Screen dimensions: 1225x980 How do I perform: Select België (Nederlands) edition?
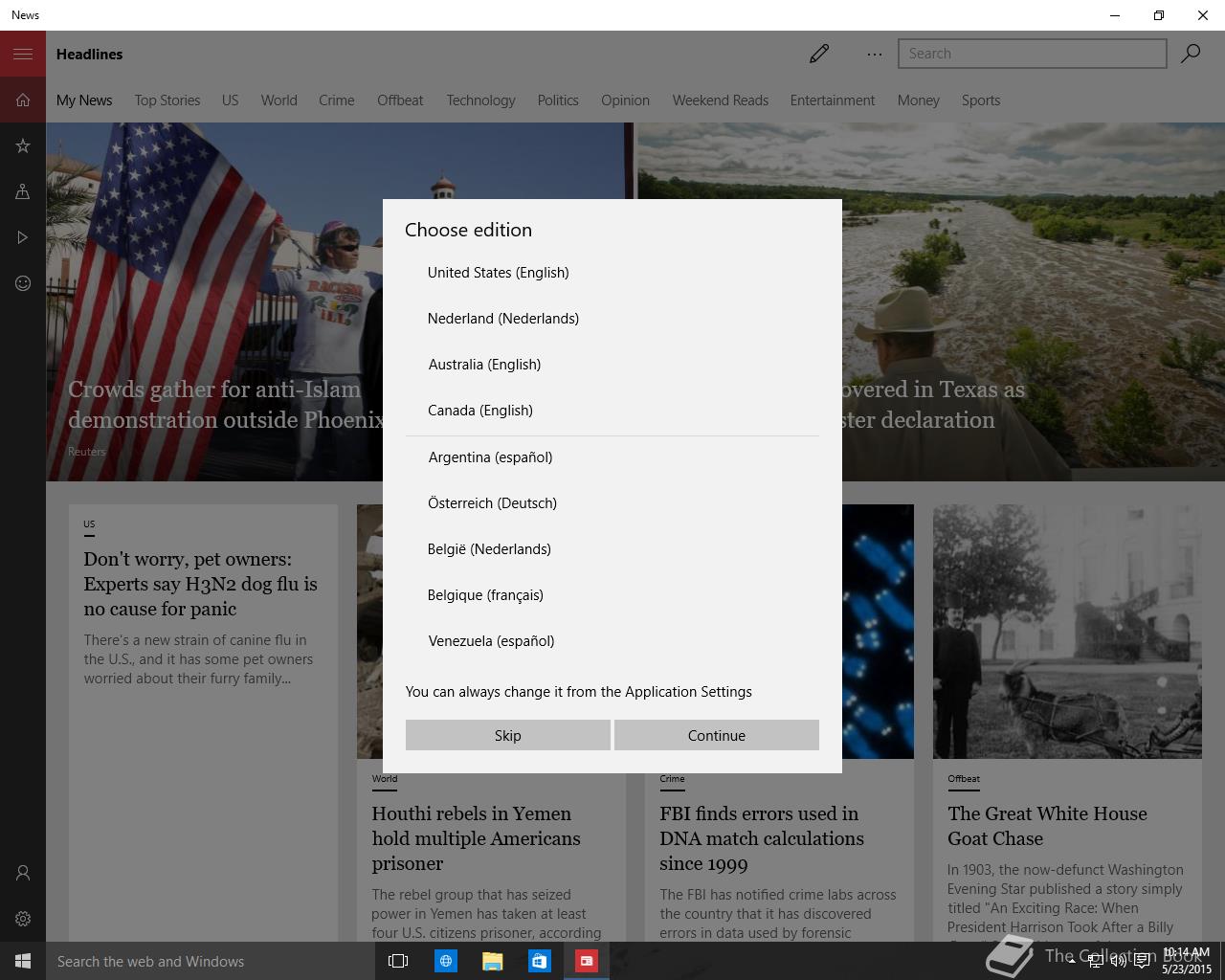pos(612,549)
